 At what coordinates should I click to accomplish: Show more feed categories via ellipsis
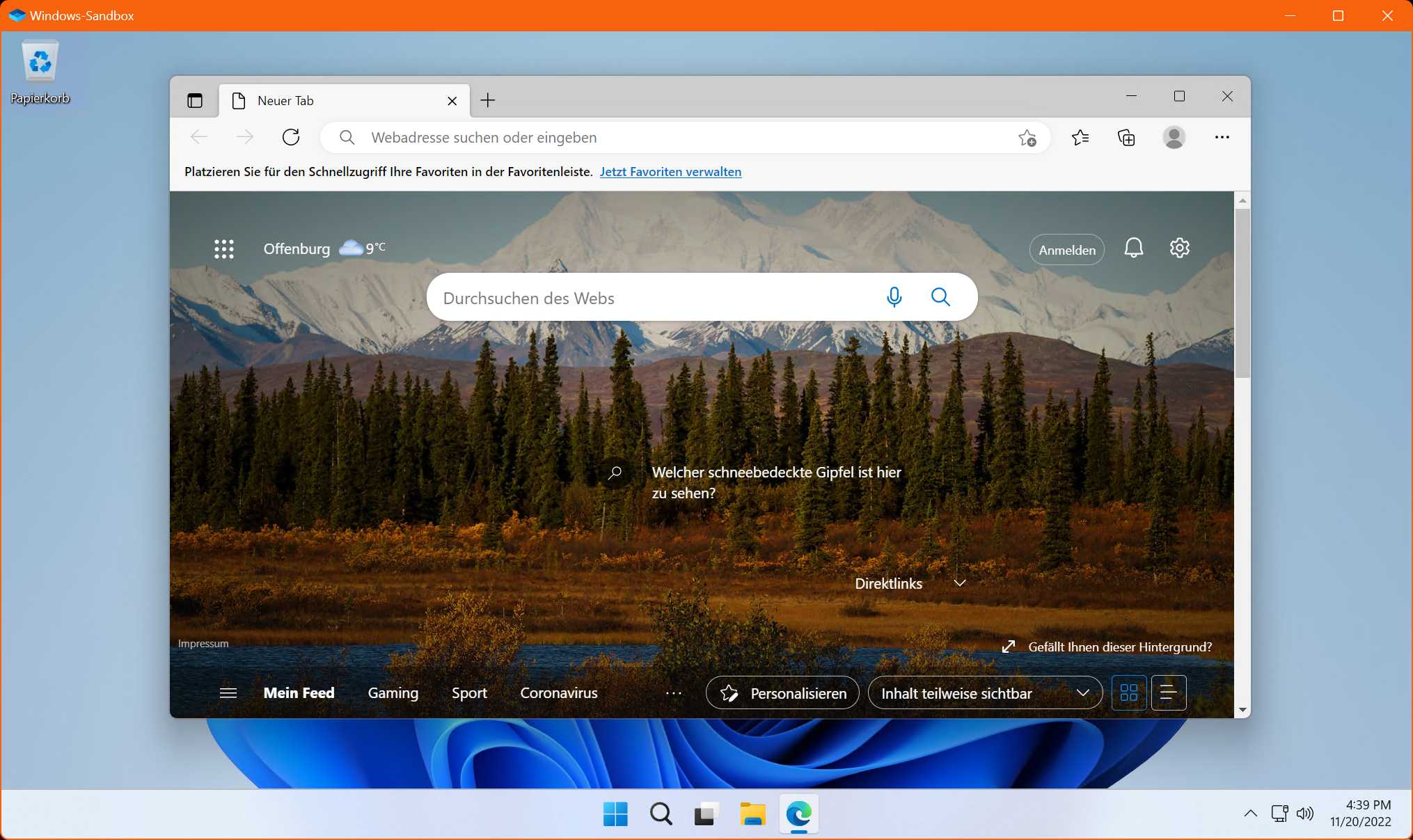click(672, 692)
